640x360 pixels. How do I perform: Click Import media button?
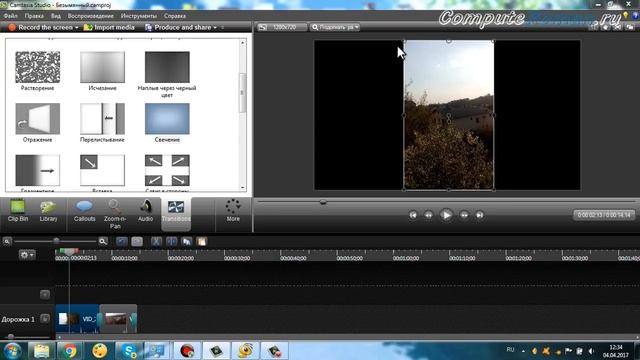[109, 27]
